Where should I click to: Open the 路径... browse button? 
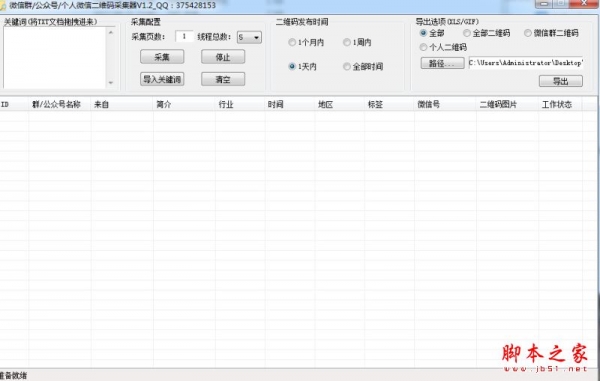point(442,63)
